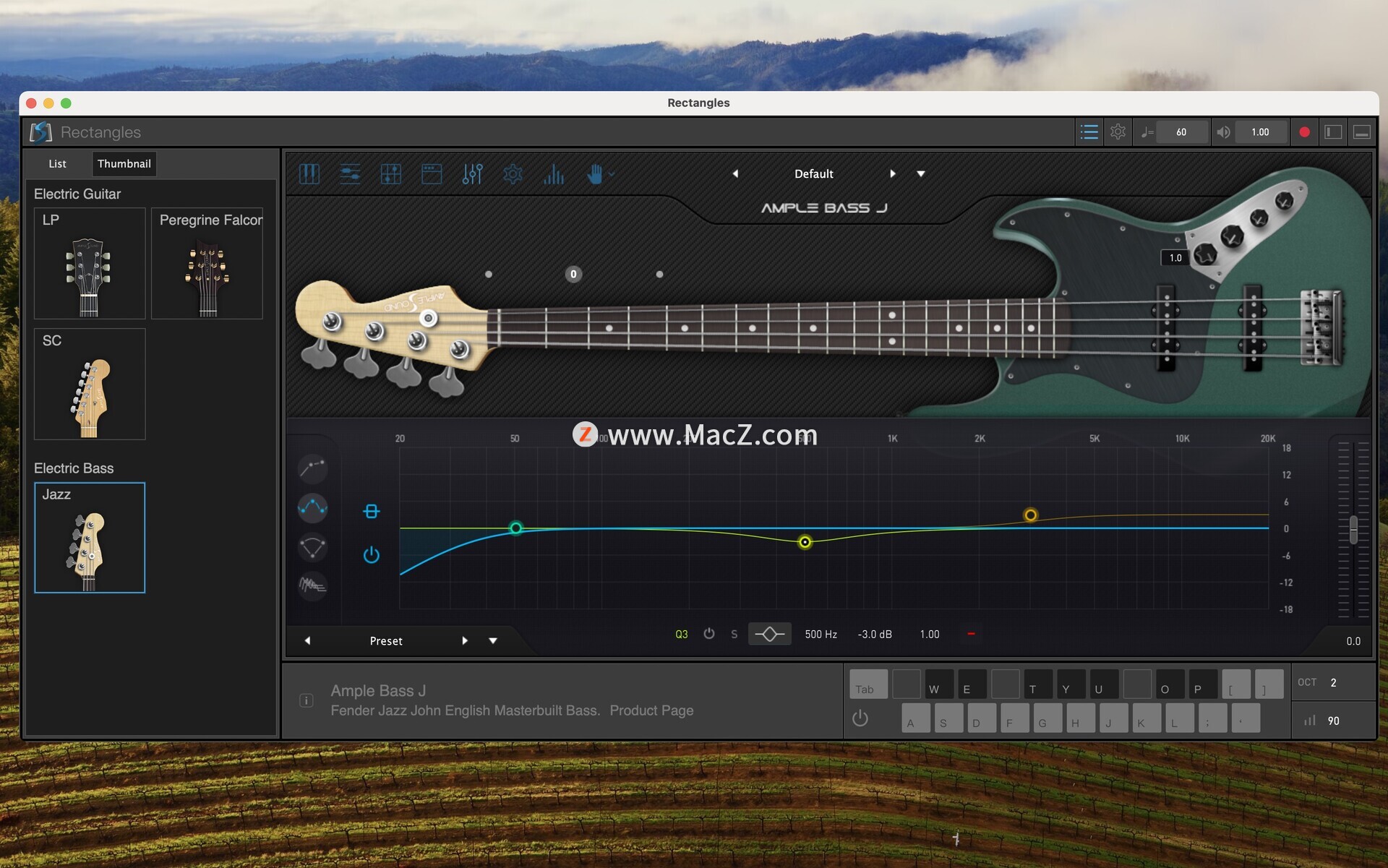Toggle the left sidebar panel icon
This screenshot has width=1388, height=868.
pyautogui.click(x=1333, y=132)
